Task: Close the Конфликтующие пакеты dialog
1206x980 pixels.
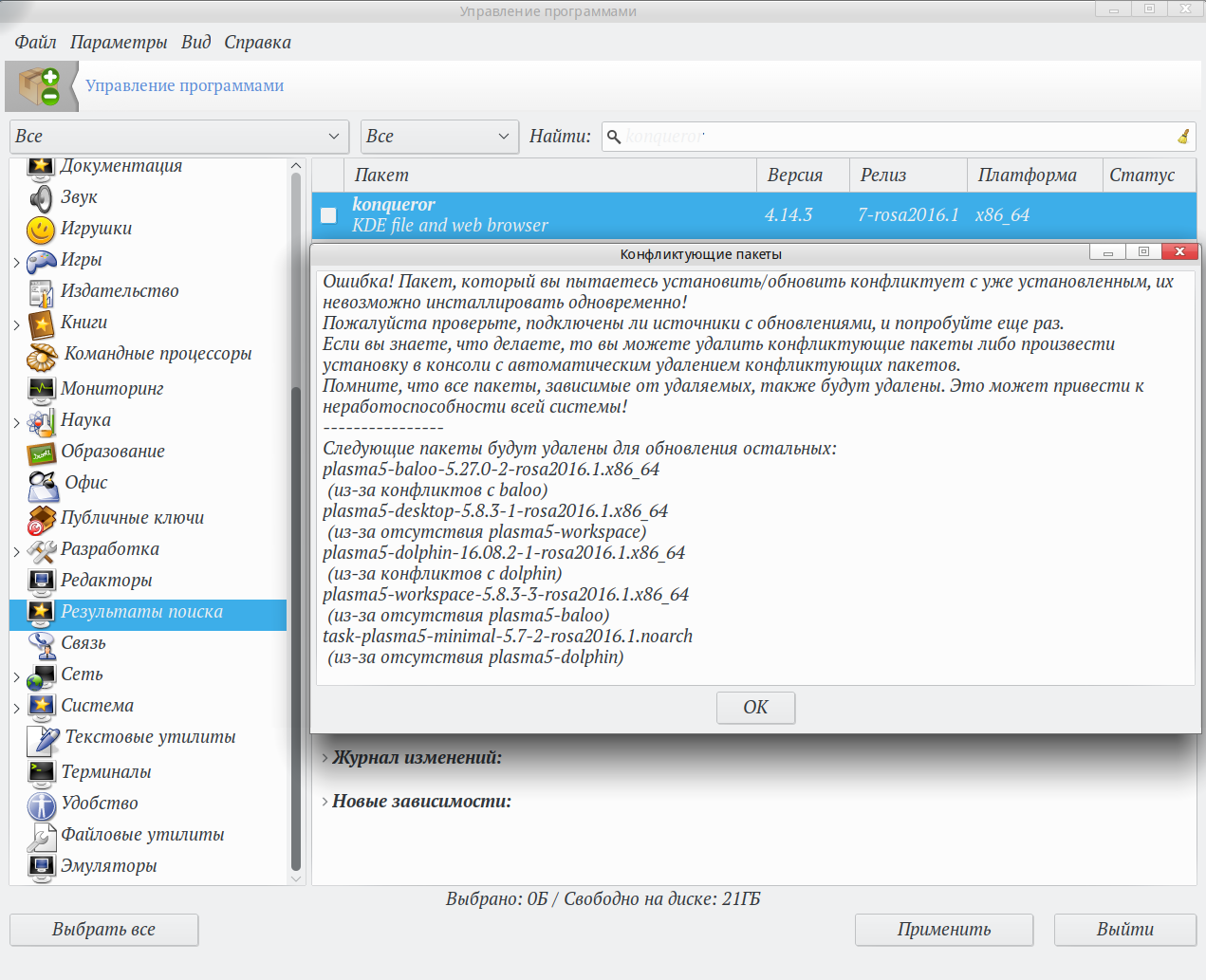Action: [1179, 251]
